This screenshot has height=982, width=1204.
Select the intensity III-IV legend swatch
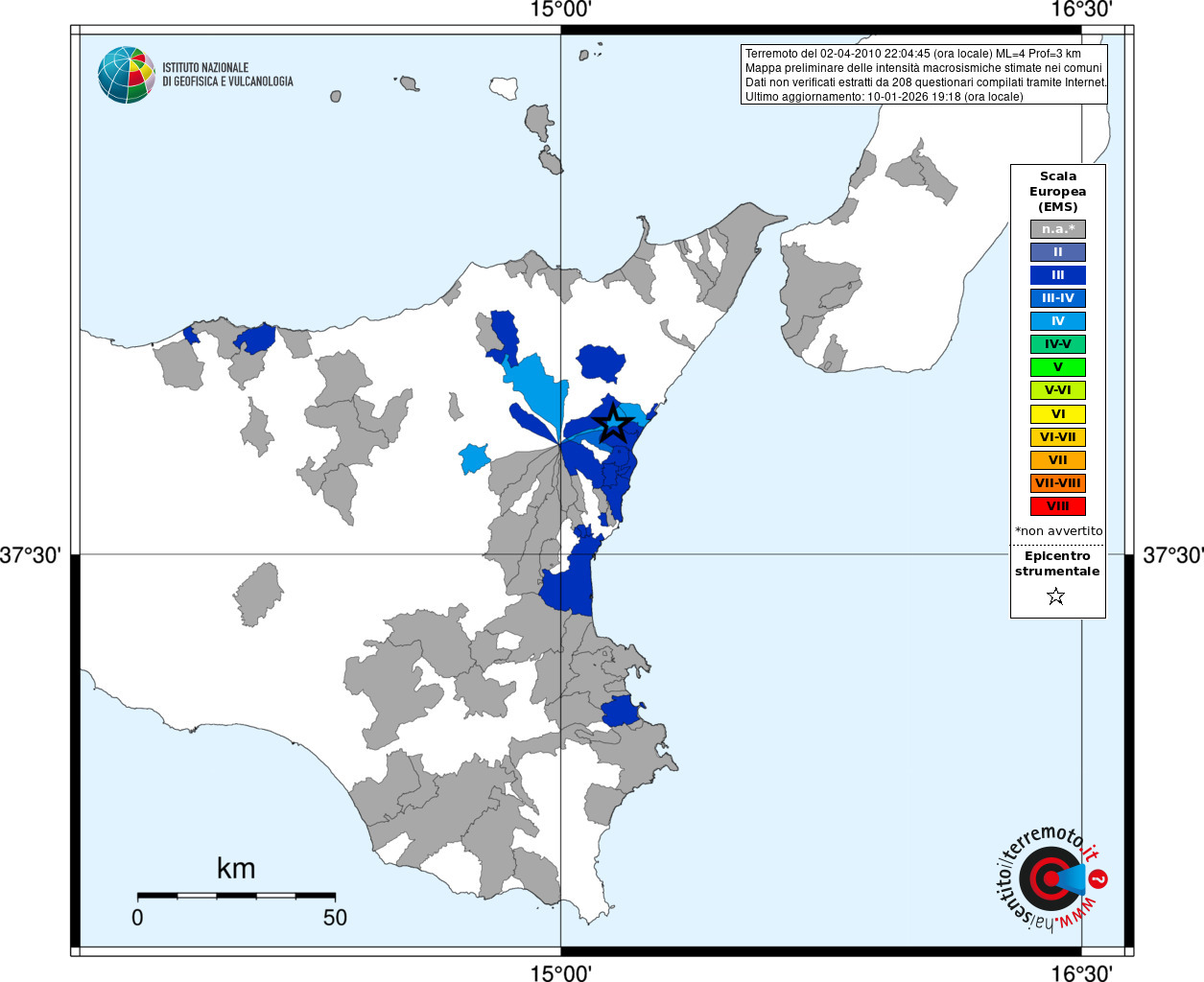point(1058,298)
